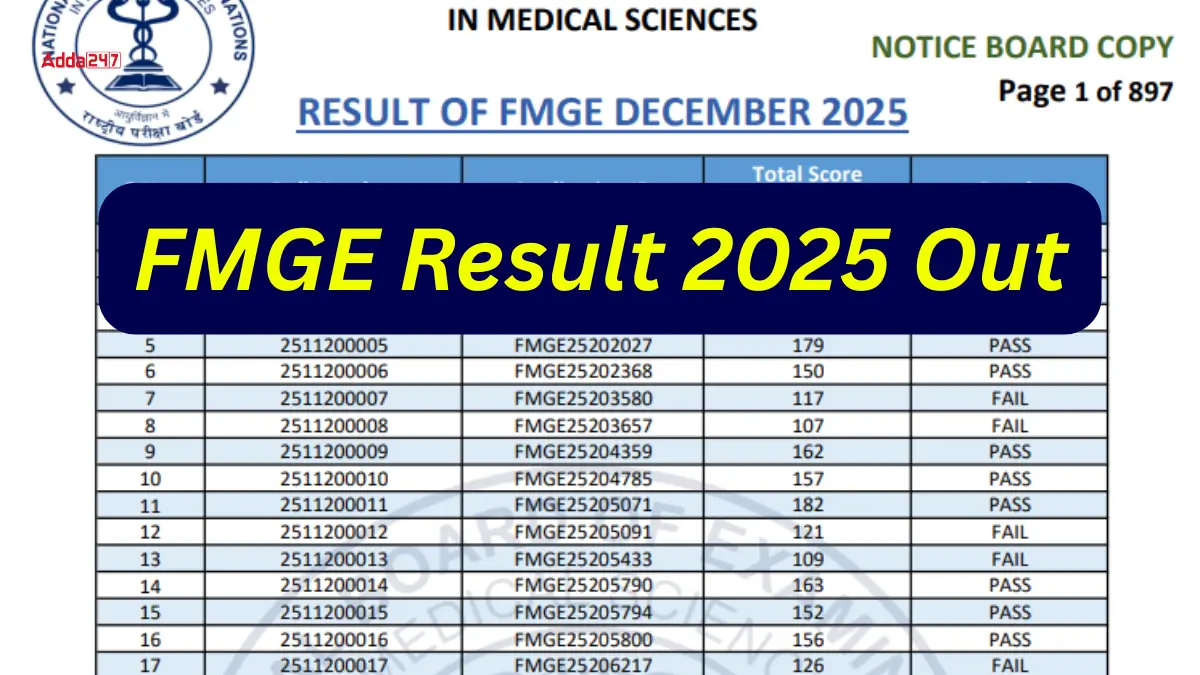1200x675 pixels.
Task: Click the "FMGE Result 2025 Out" banner
Action: (600, 259)
